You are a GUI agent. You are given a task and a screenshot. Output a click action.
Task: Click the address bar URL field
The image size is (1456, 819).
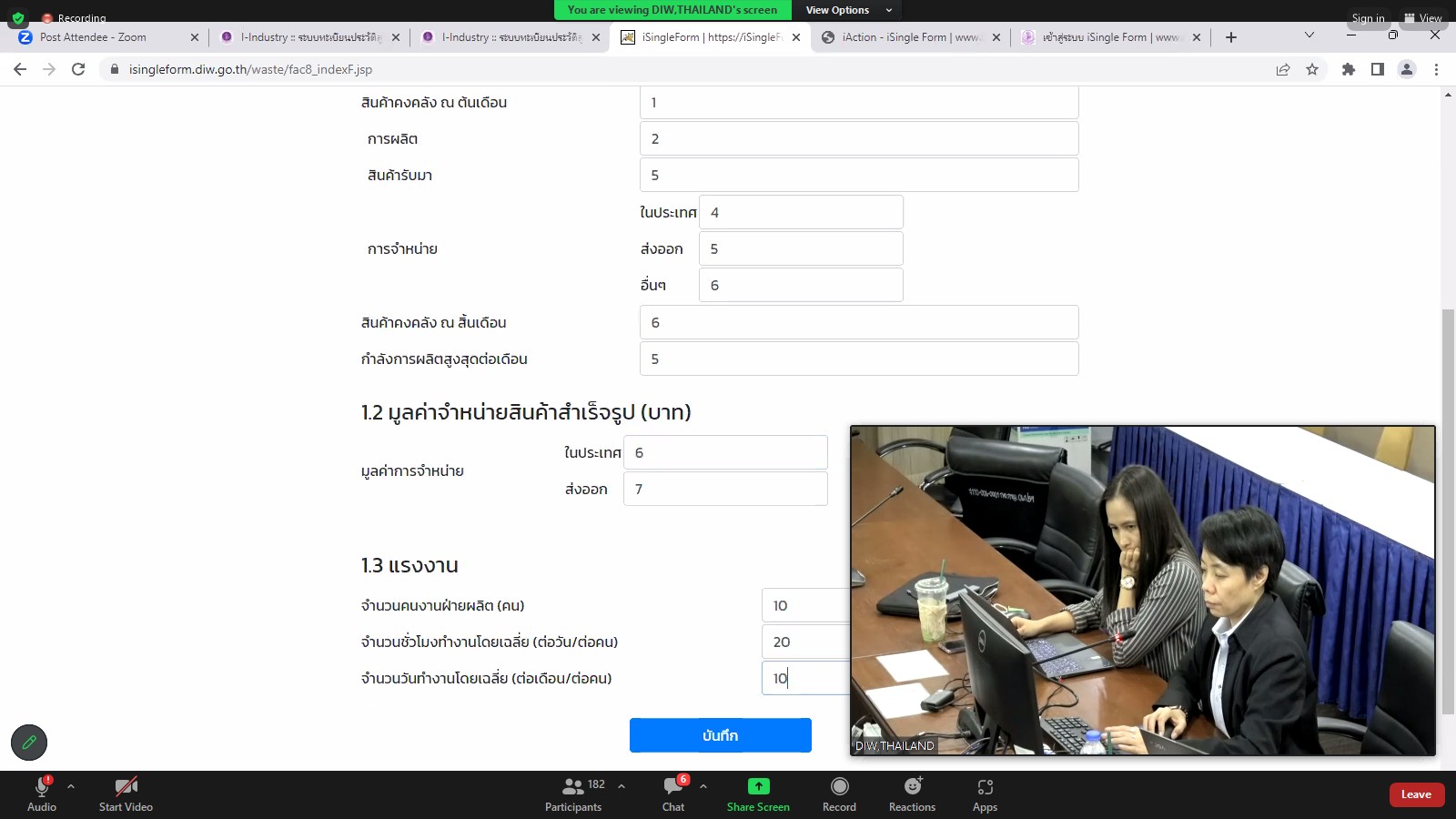click(x=682, y=69)
